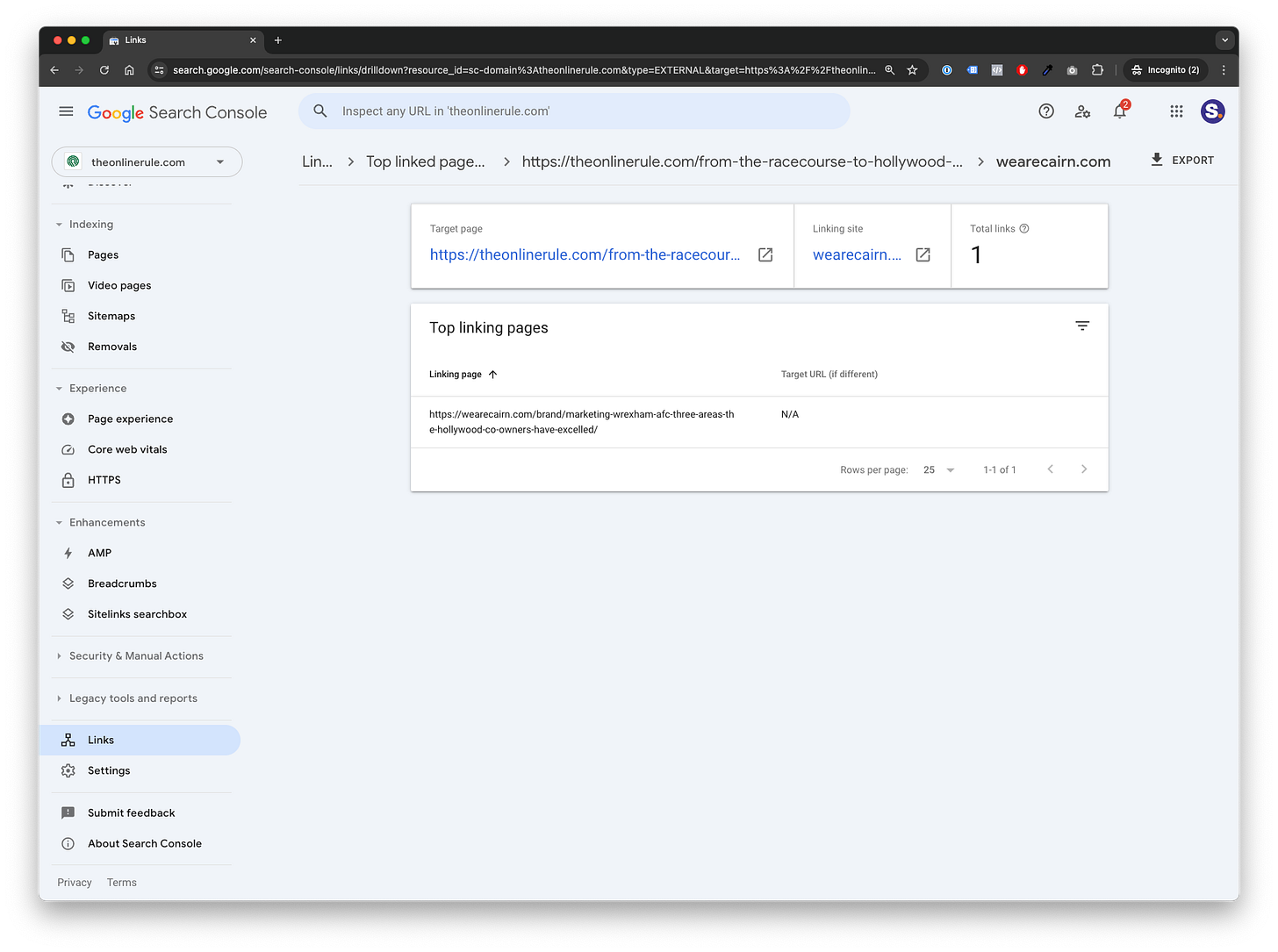Open the Incognito (2) indicator
This screenshot has height=952, width=1278.
click(x=1166, y=70)
